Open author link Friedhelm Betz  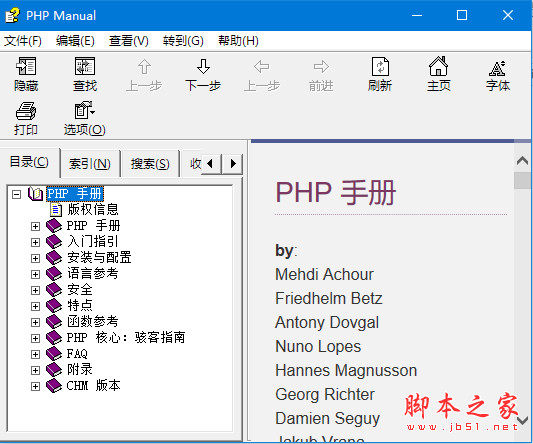pos(329,298)
